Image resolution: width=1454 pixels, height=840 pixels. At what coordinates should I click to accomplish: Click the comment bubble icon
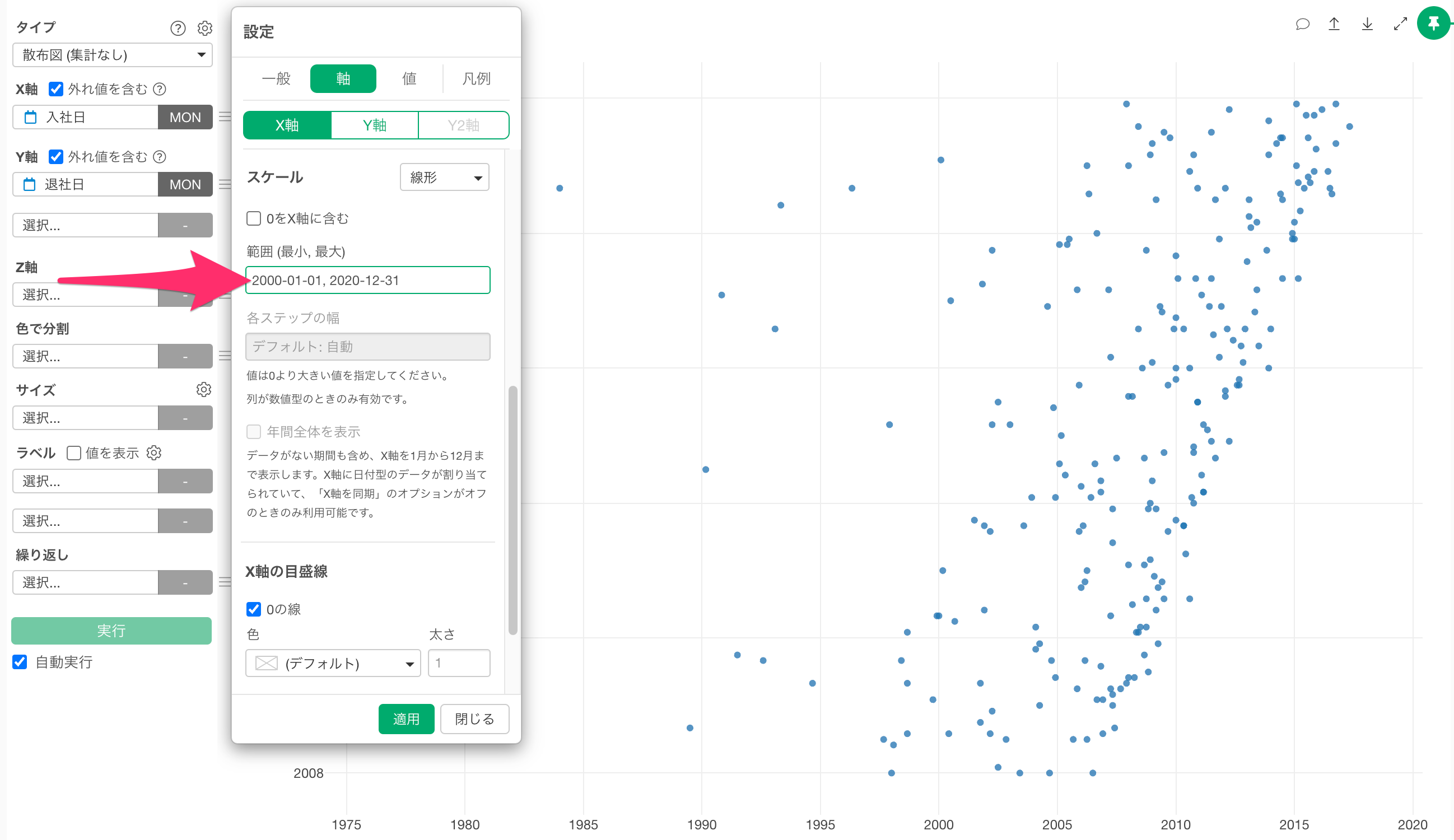click(1302, 24)
